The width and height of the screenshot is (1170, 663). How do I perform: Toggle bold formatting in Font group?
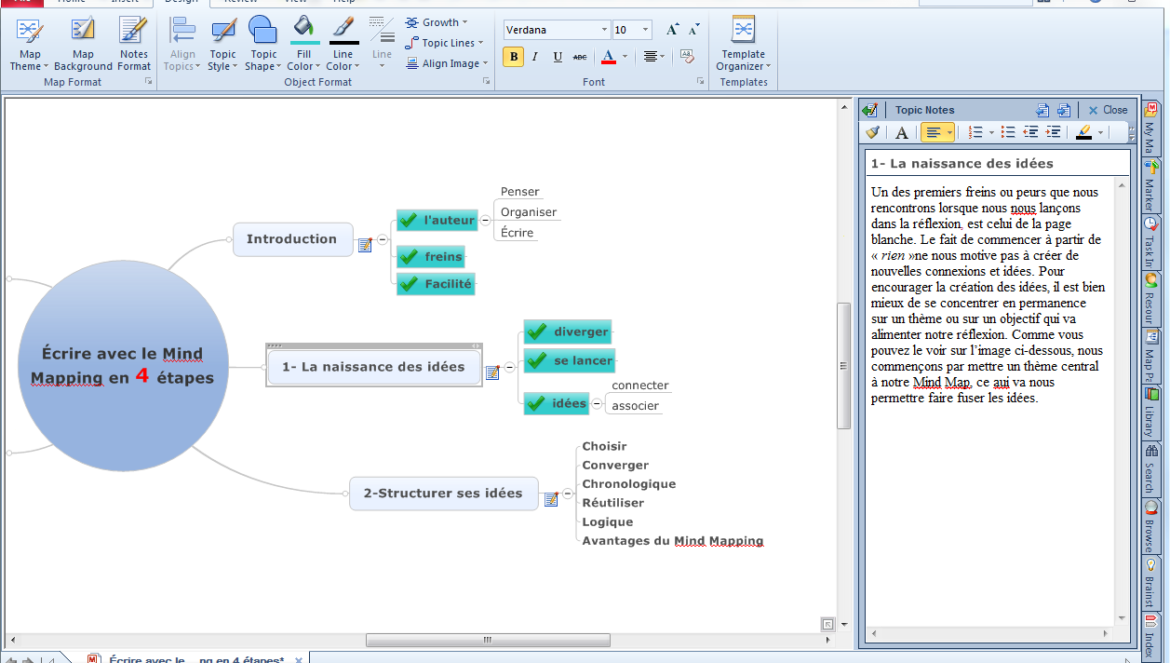[x=514, y=57]
